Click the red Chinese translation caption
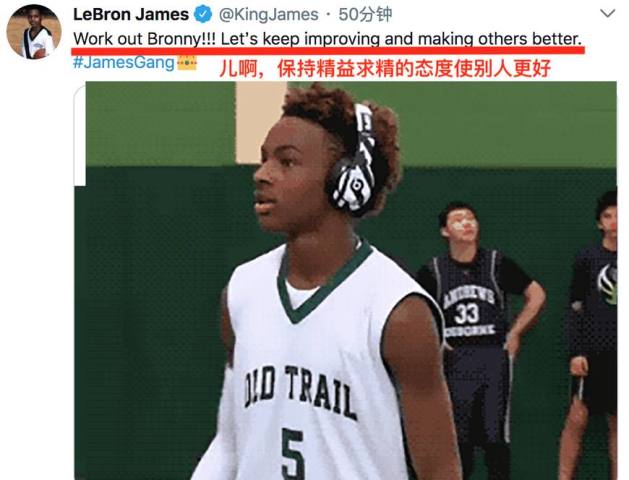Image resolution: width=629 pixels, height=480 pixels. pyautogui.click(x=385, y=69)
